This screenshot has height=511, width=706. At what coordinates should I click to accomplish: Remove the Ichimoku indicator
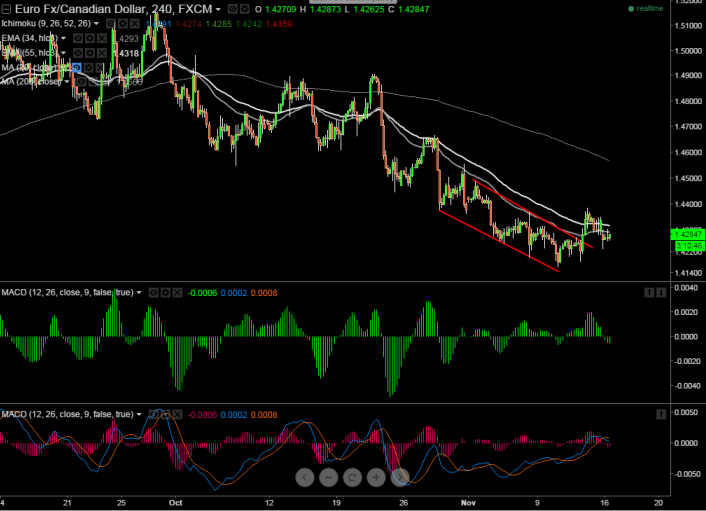(133, 23)
